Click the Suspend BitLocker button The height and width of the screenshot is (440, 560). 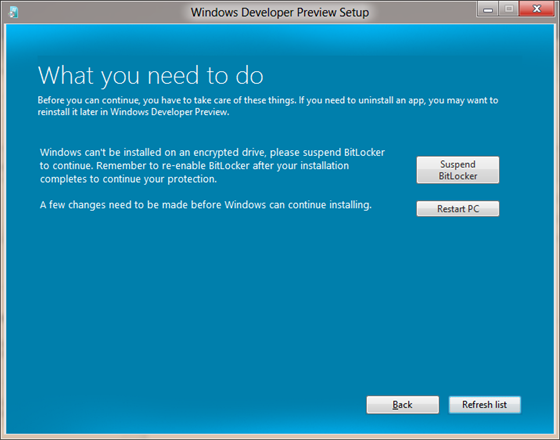click(x=458, y=170)
